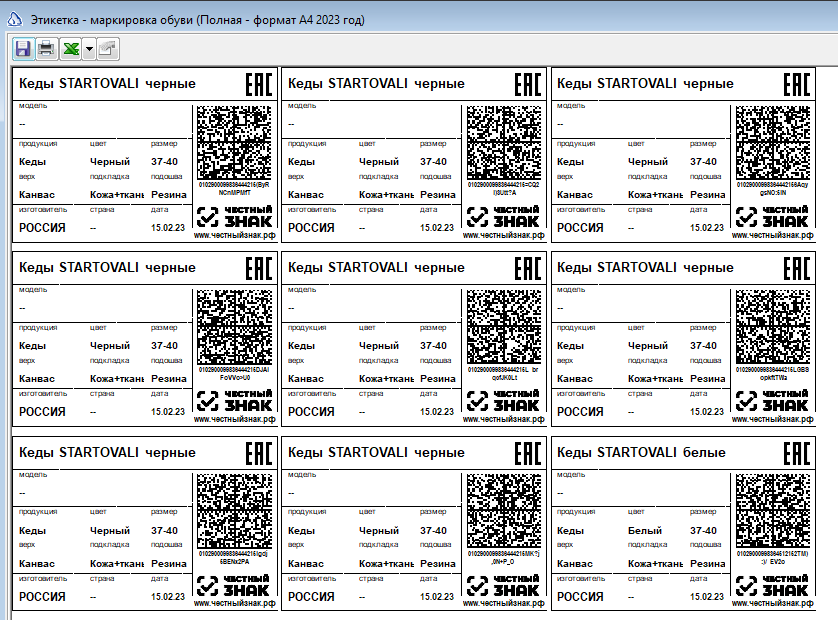
Task: Save the label sheet with the floppy disk icon
Action: point(23,49)
